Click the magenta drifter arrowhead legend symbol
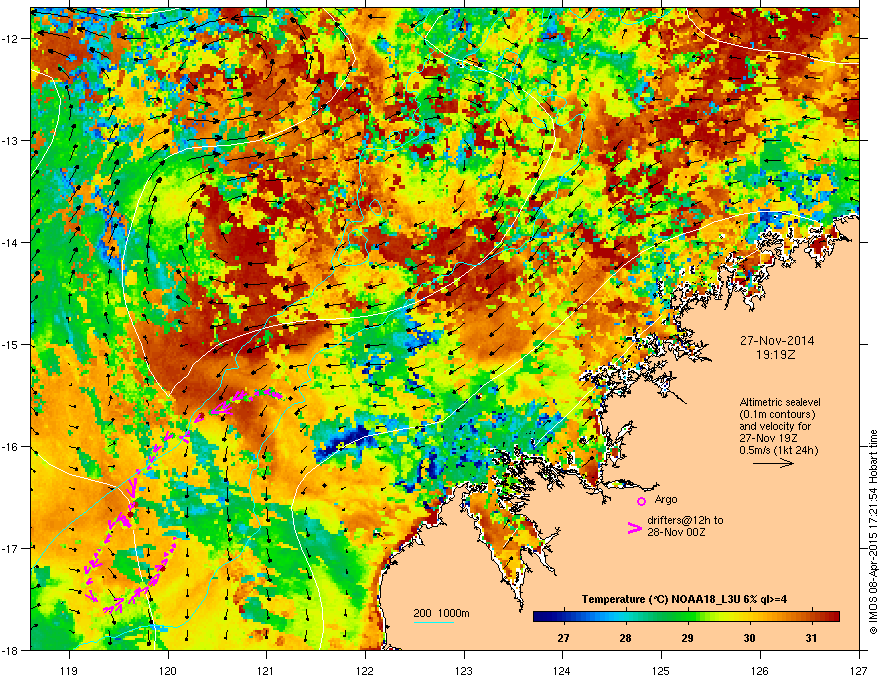Screen dimensions: 880x680 click(634, 528)
